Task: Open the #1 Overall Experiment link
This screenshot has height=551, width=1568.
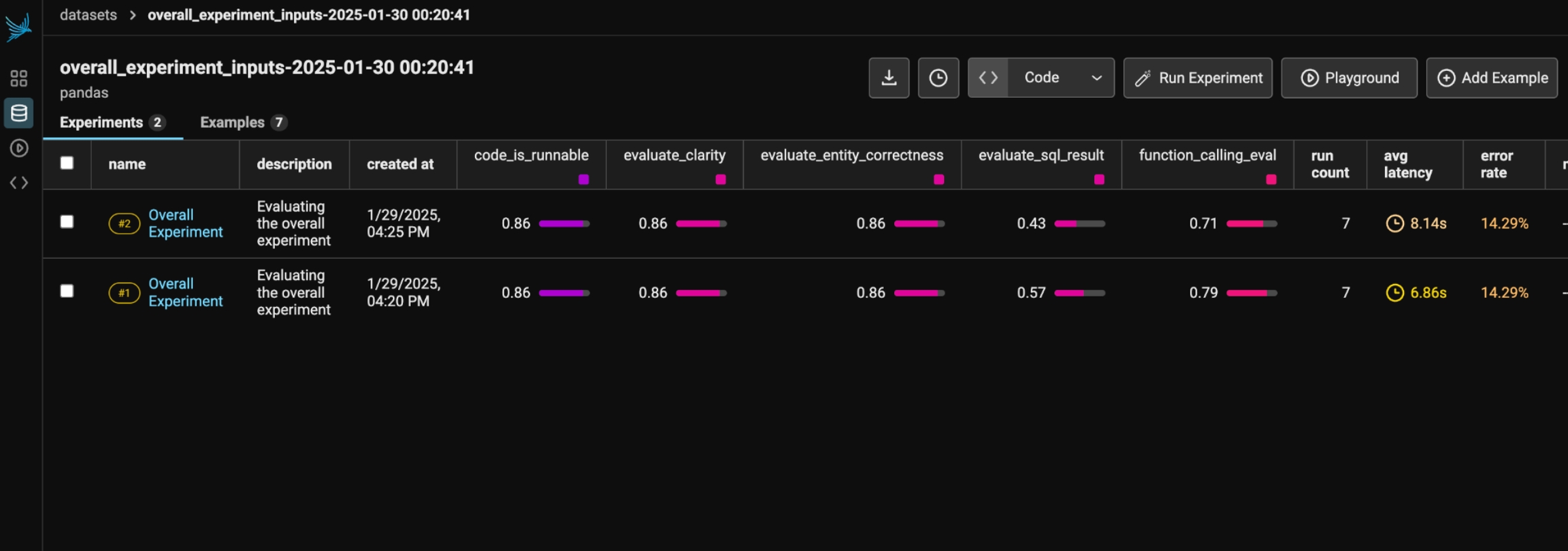Action: [x=185, y=292]
